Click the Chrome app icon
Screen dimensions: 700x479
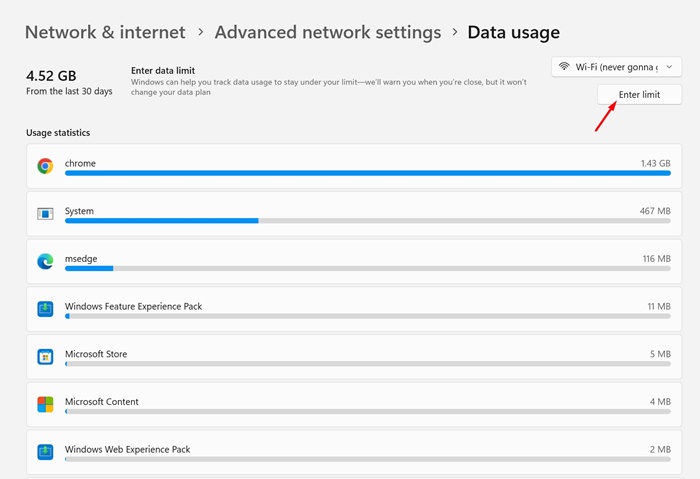click(45, 166)
